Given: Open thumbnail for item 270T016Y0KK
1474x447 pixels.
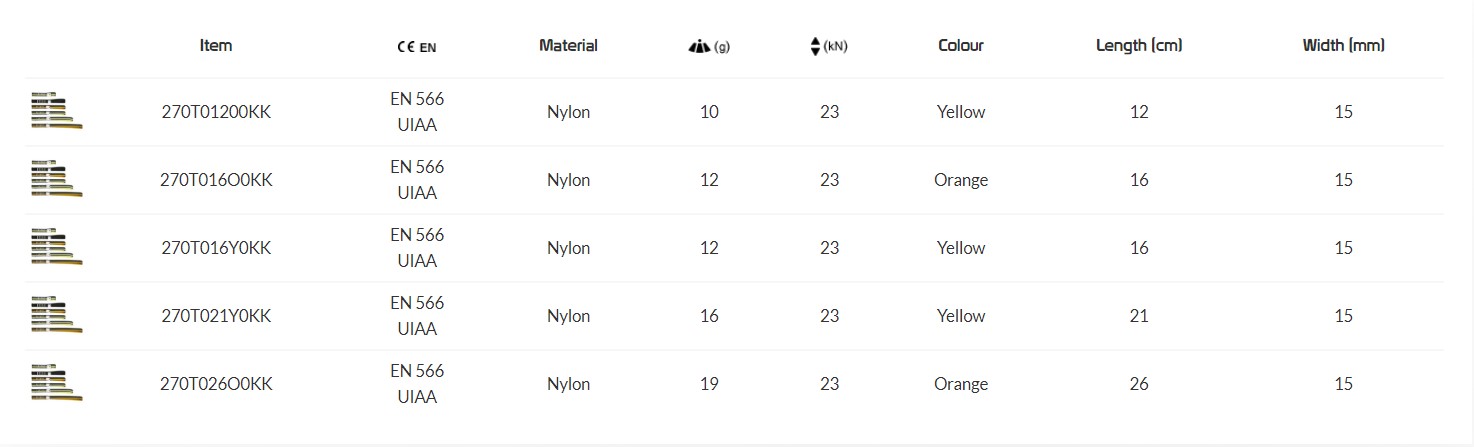Looking at the screenshot, I should 56,247.
